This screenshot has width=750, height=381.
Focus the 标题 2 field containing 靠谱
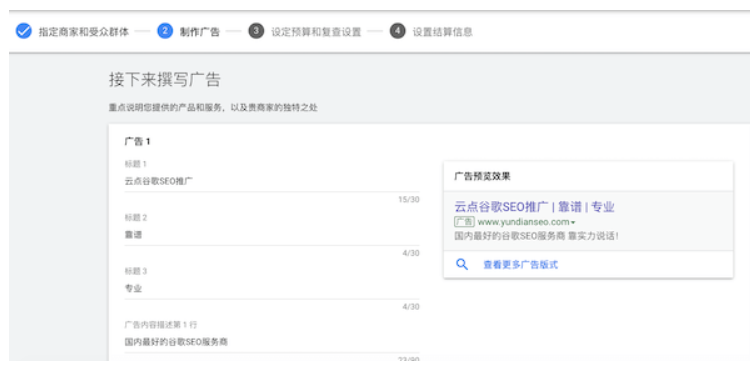click(272, 235)
